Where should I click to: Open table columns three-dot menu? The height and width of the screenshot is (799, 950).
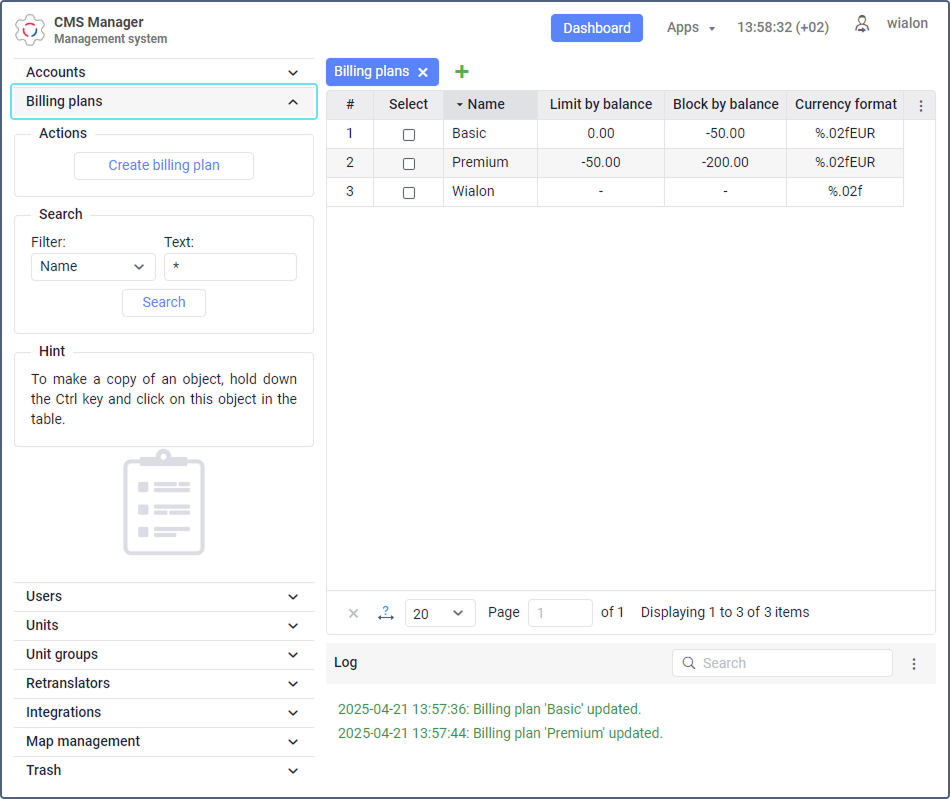point(920,105)
